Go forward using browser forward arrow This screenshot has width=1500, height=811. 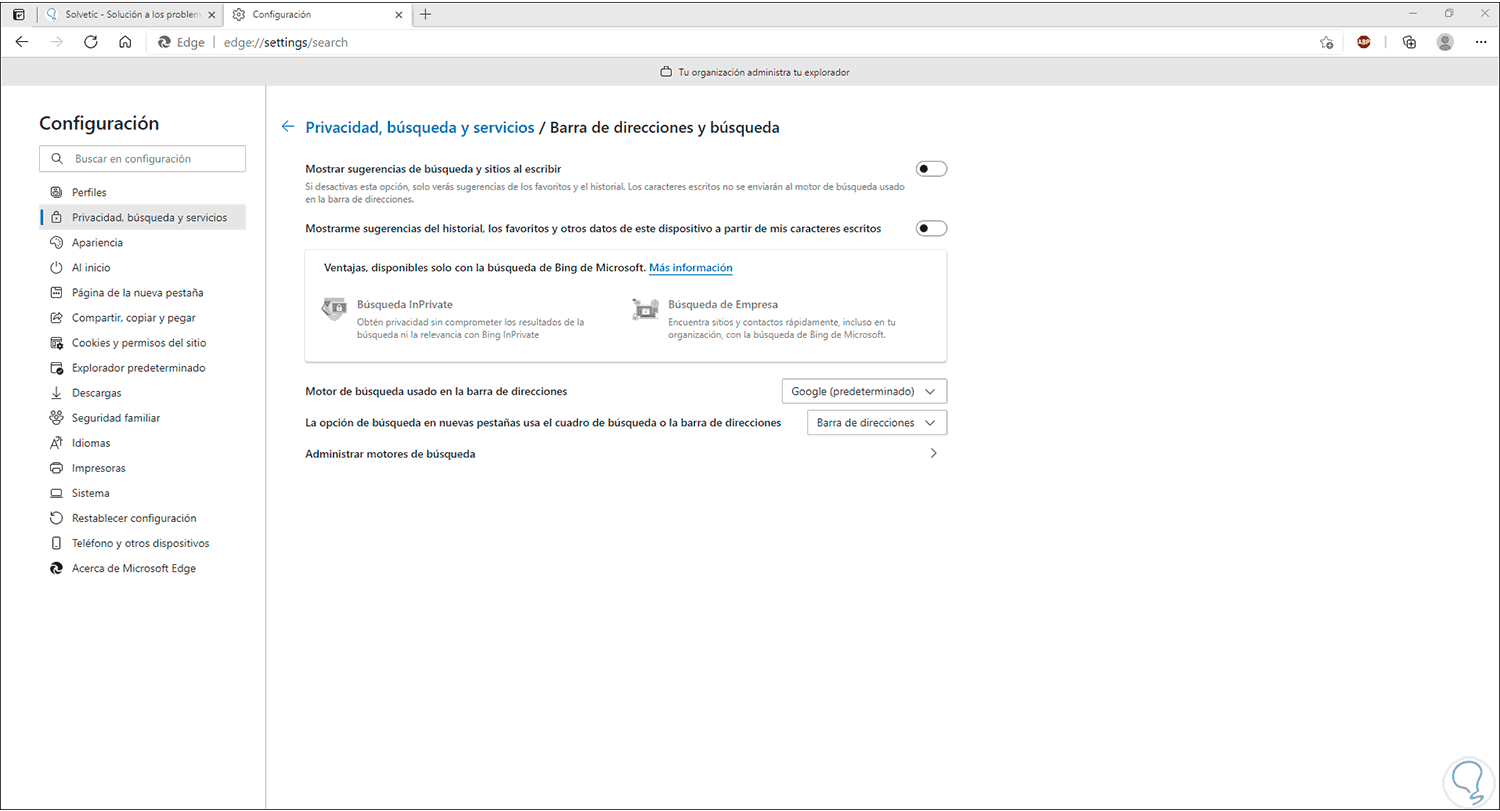pyautogui.click(x=57, y=42)
